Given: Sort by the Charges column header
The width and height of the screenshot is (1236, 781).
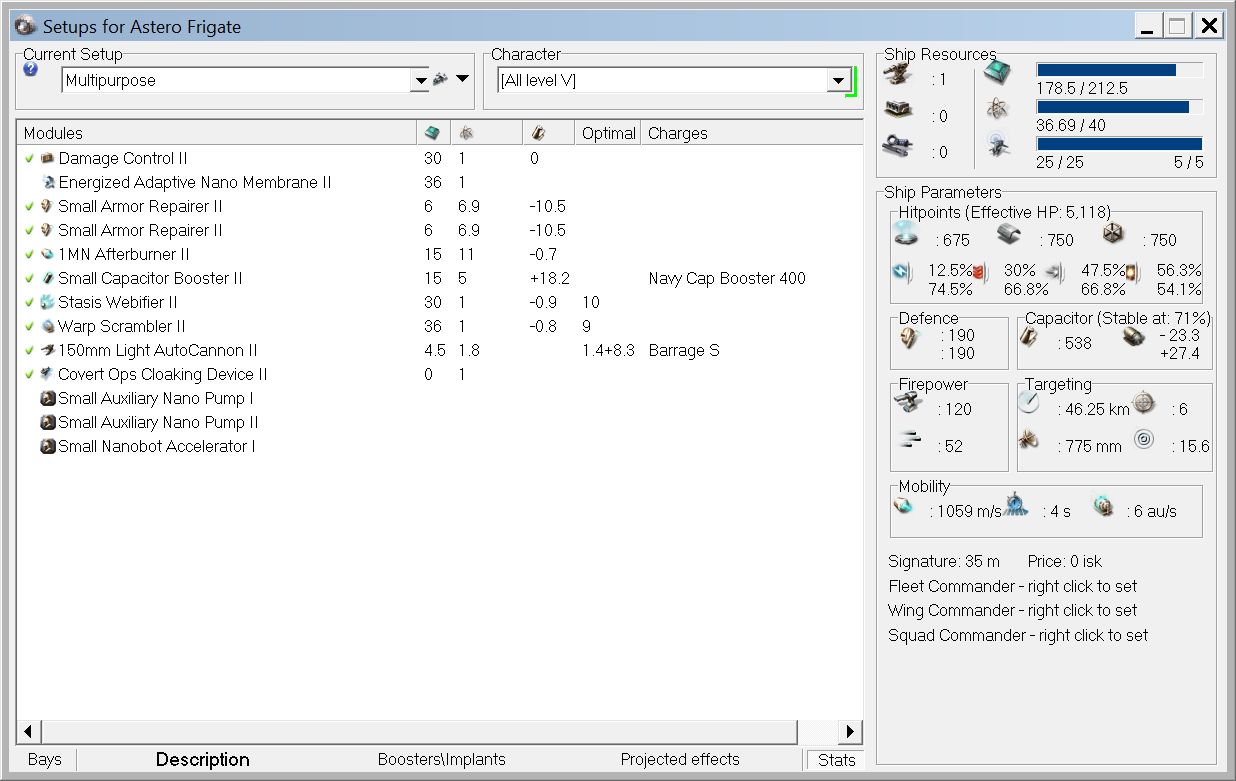Looking at the screenshot, I should (752, 133).
